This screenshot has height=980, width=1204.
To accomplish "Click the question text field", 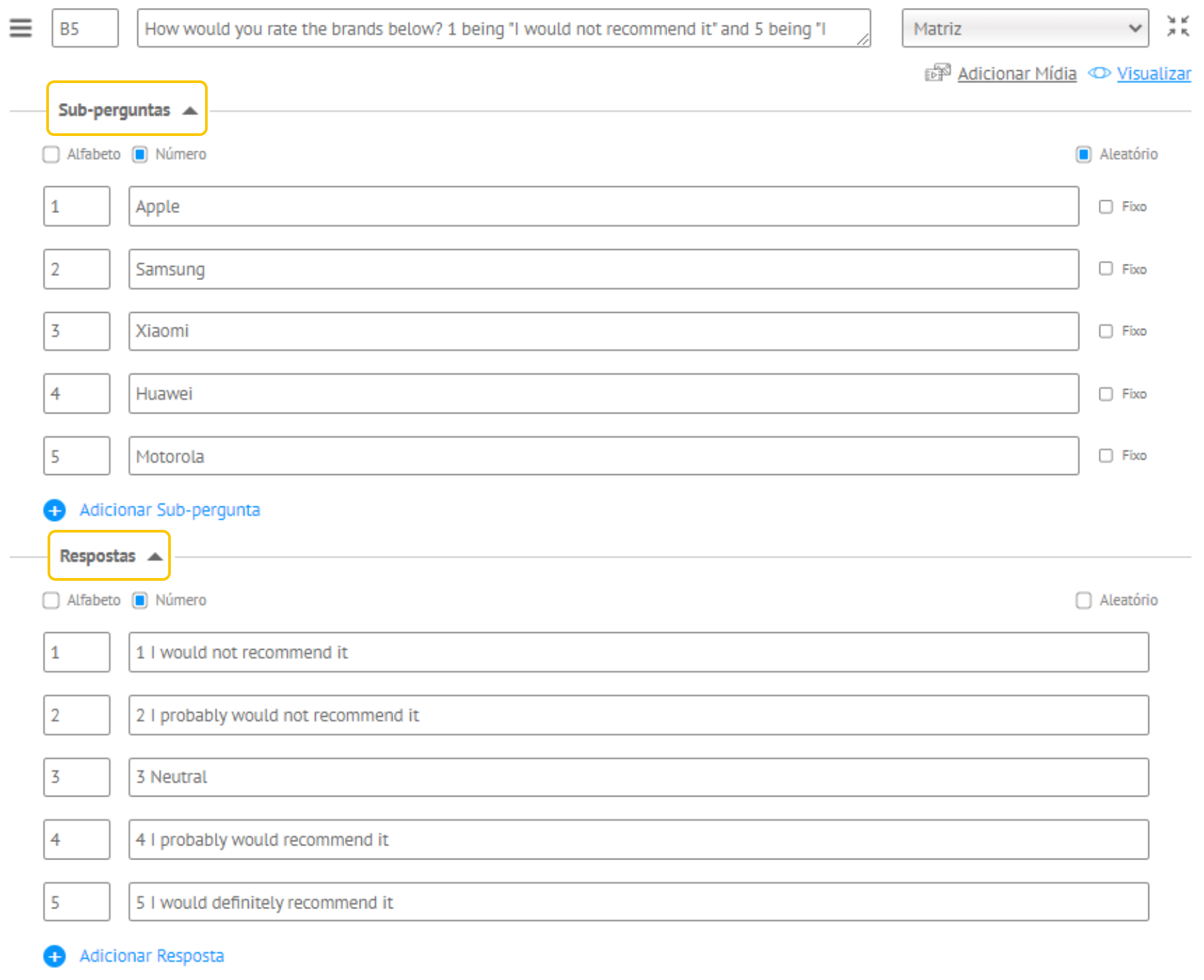I will point(504,28).
